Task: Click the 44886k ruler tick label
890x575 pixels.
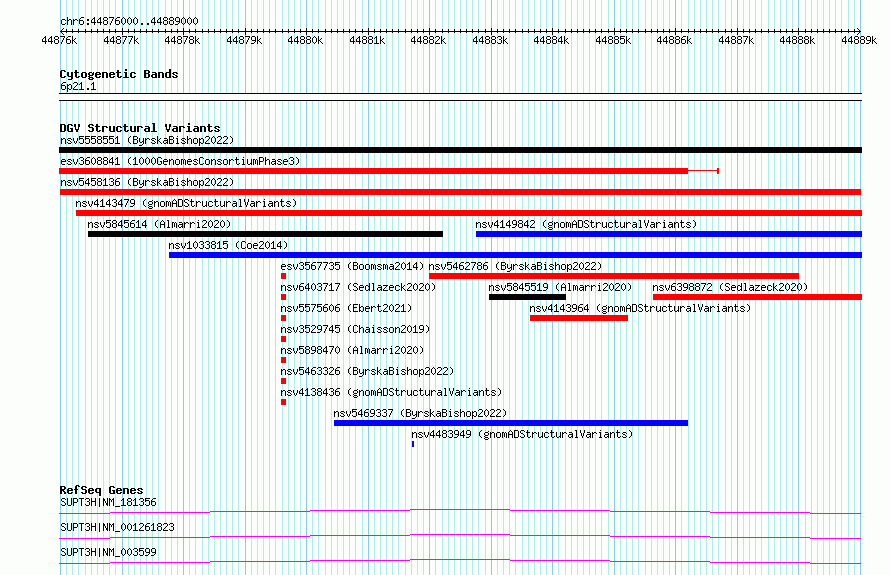Action: point(674,40)
